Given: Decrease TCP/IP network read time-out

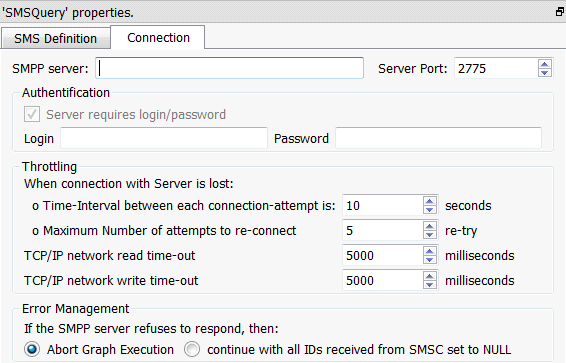Looking at the screenshot, I should [x=430, y=260].
